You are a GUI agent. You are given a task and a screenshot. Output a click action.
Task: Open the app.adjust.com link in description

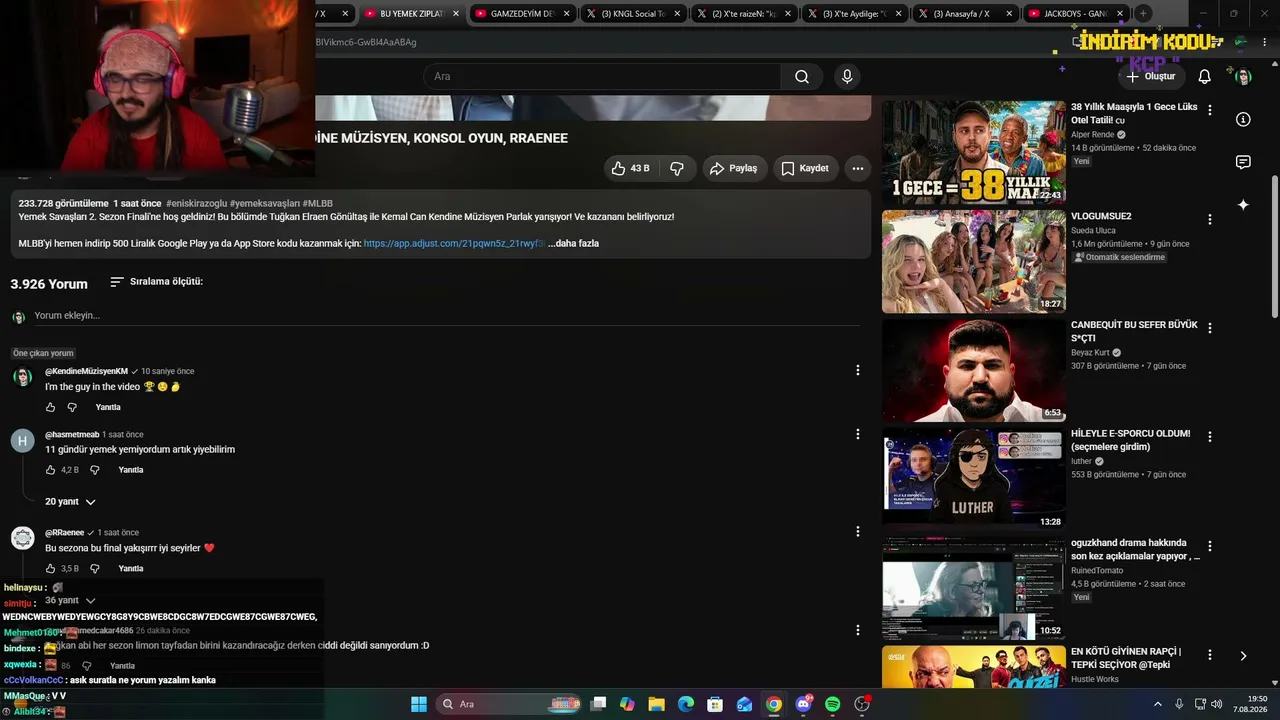coord(453,243)
